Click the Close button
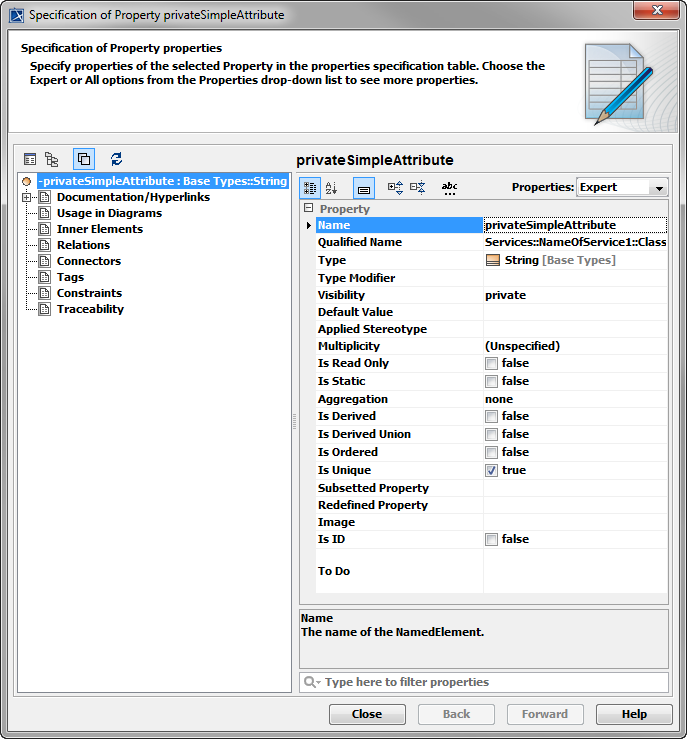 (367, 714)
